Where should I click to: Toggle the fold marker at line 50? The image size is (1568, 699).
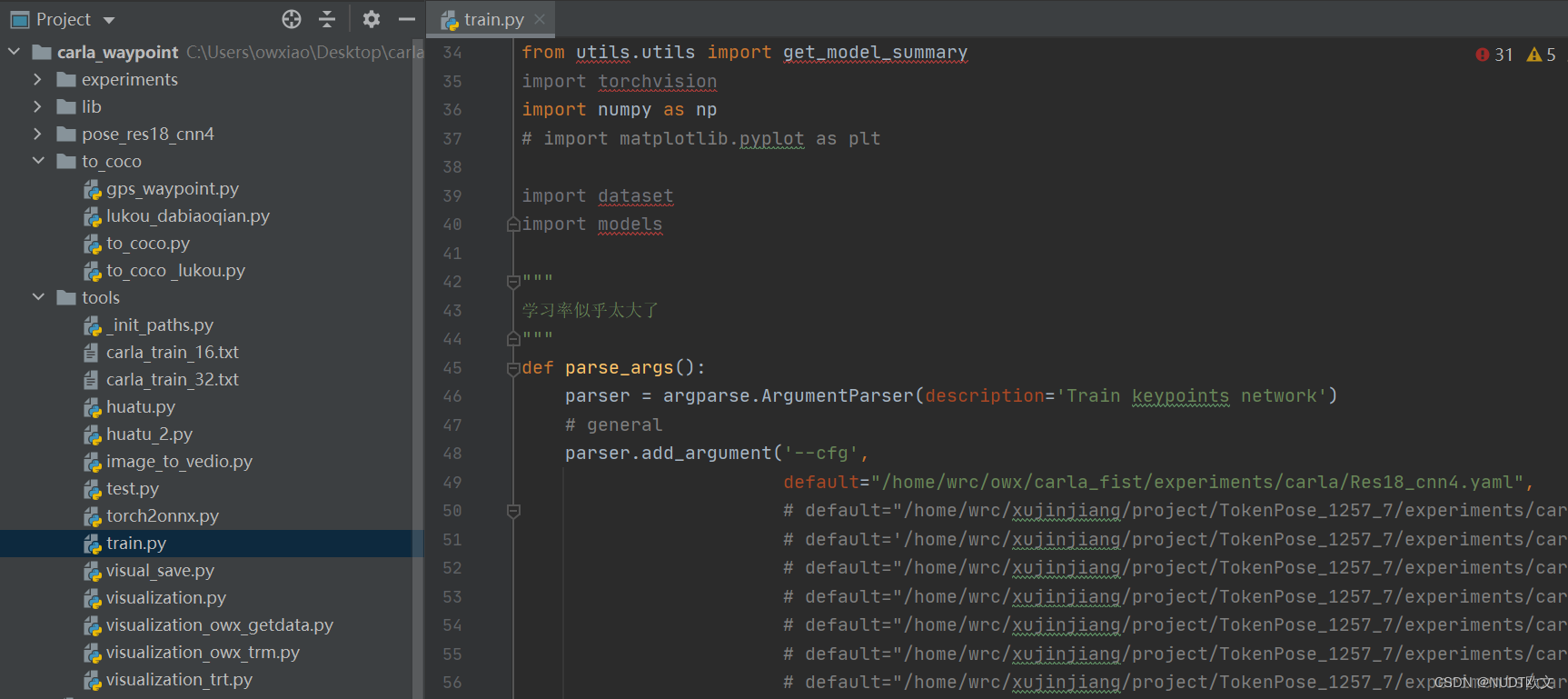coord(513,511)
